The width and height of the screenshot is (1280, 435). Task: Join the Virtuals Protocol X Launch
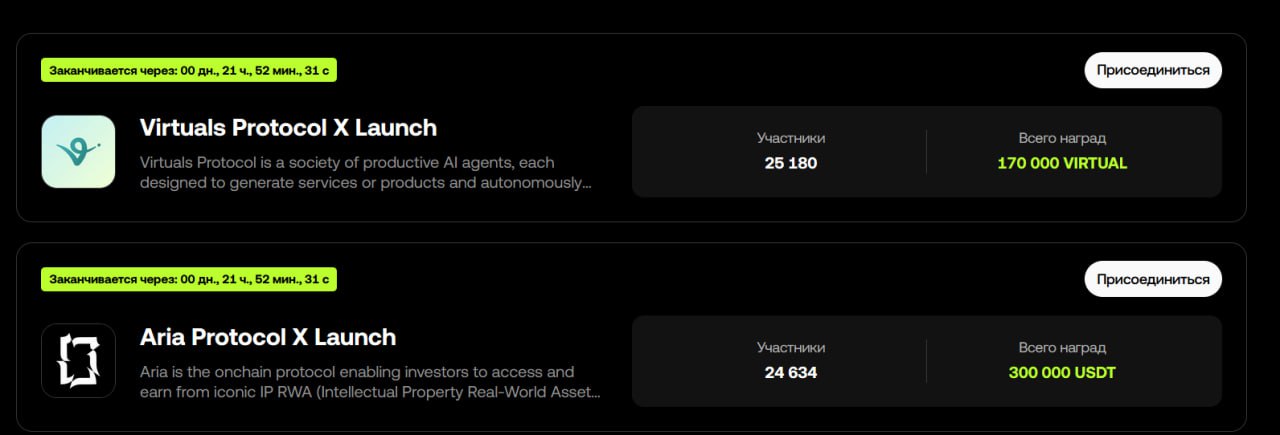(1153, 70)
